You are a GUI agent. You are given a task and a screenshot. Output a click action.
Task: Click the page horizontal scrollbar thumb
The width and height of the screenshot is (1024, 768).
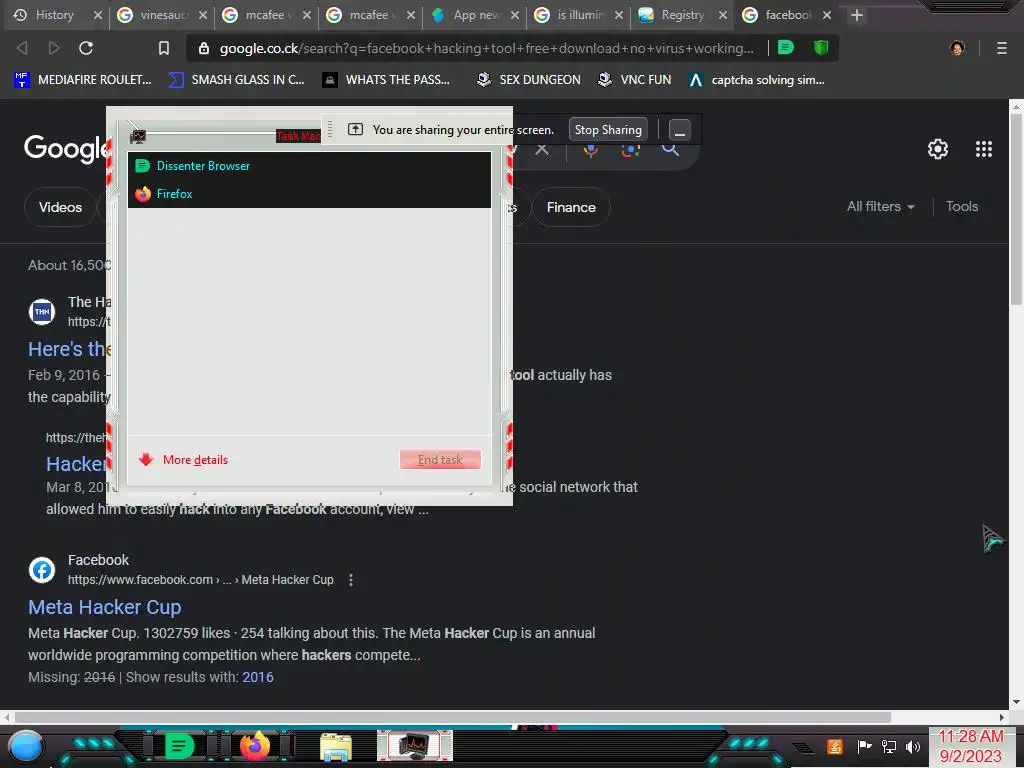point(451,717)
